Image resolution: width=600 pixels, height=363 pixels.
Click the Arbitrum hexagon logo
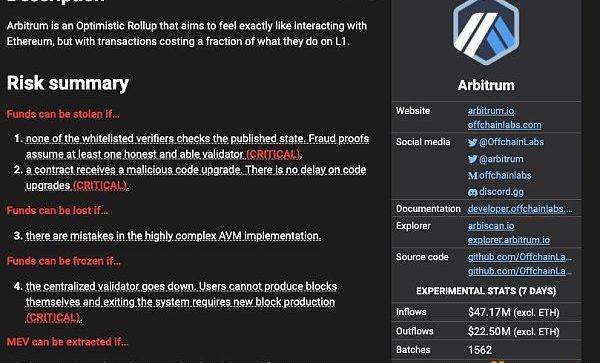(x=486, y=31)
